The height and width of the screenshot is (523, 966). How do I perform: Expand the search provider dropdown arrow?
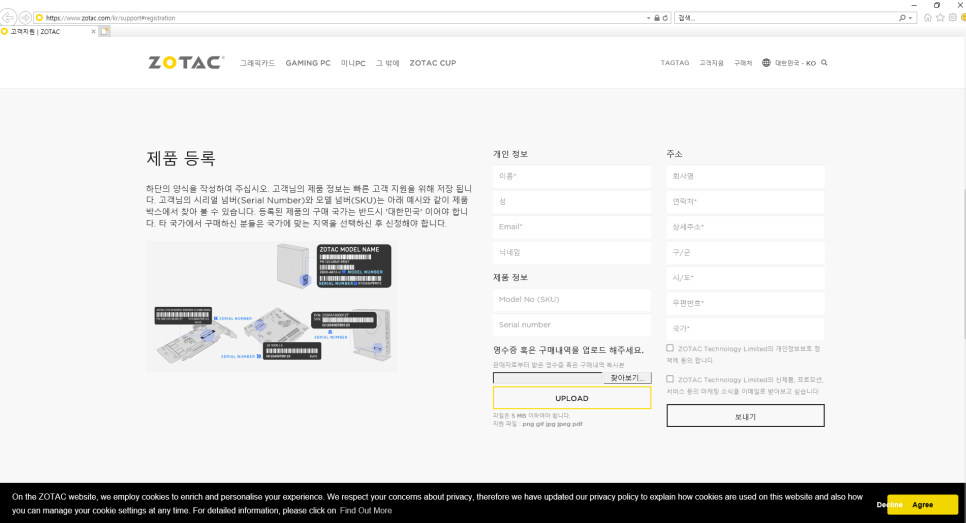coord(911,18)
